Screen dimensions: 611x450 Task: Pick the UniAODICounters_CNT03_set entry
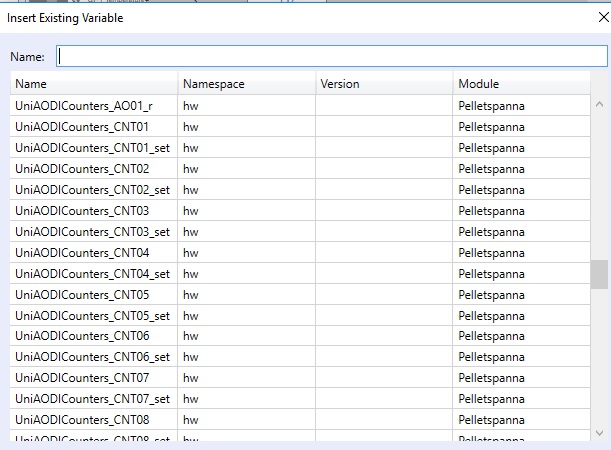pos(92,232)
